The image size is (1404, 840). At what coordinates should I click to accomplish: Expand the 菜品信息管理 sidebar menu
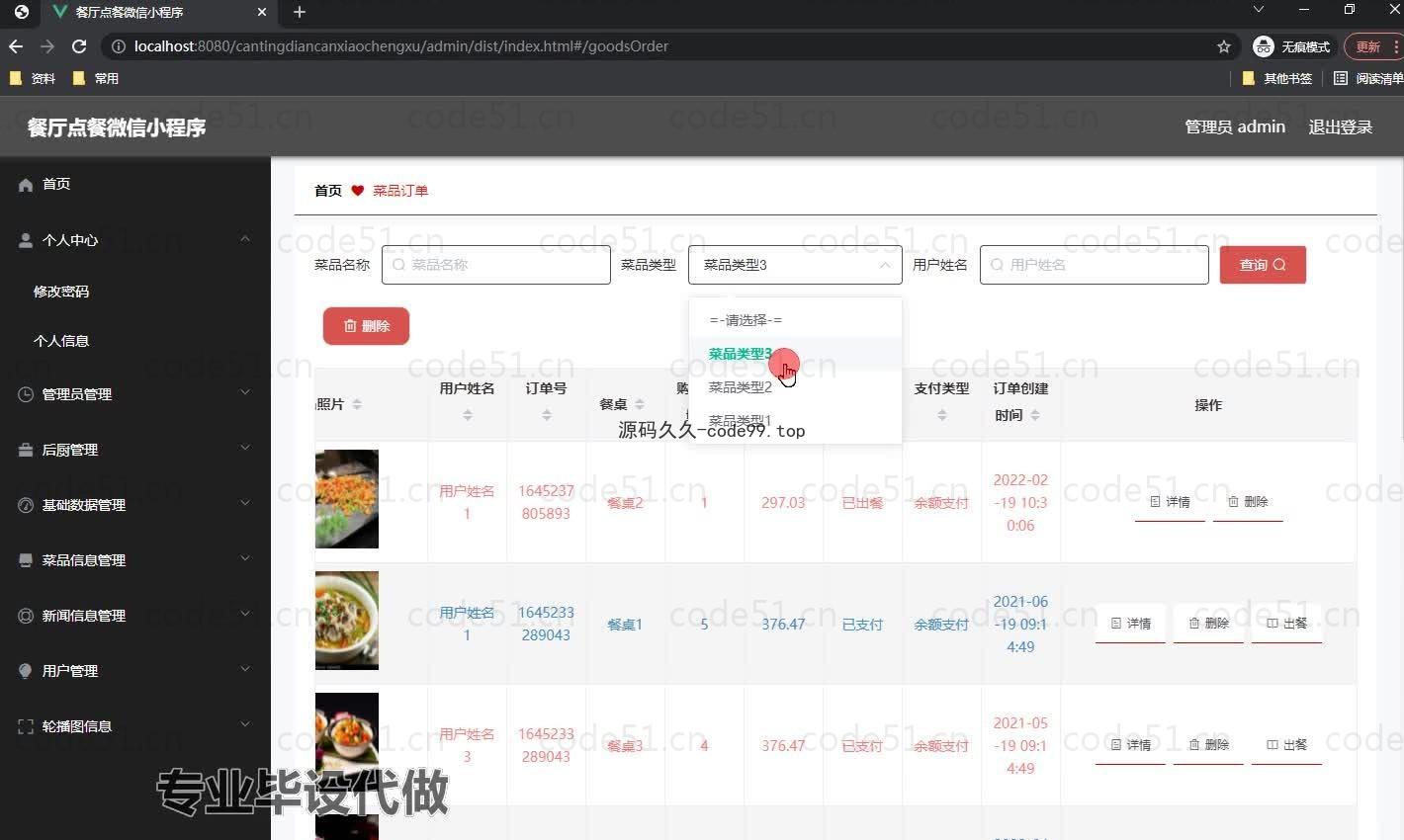point(245,558)
